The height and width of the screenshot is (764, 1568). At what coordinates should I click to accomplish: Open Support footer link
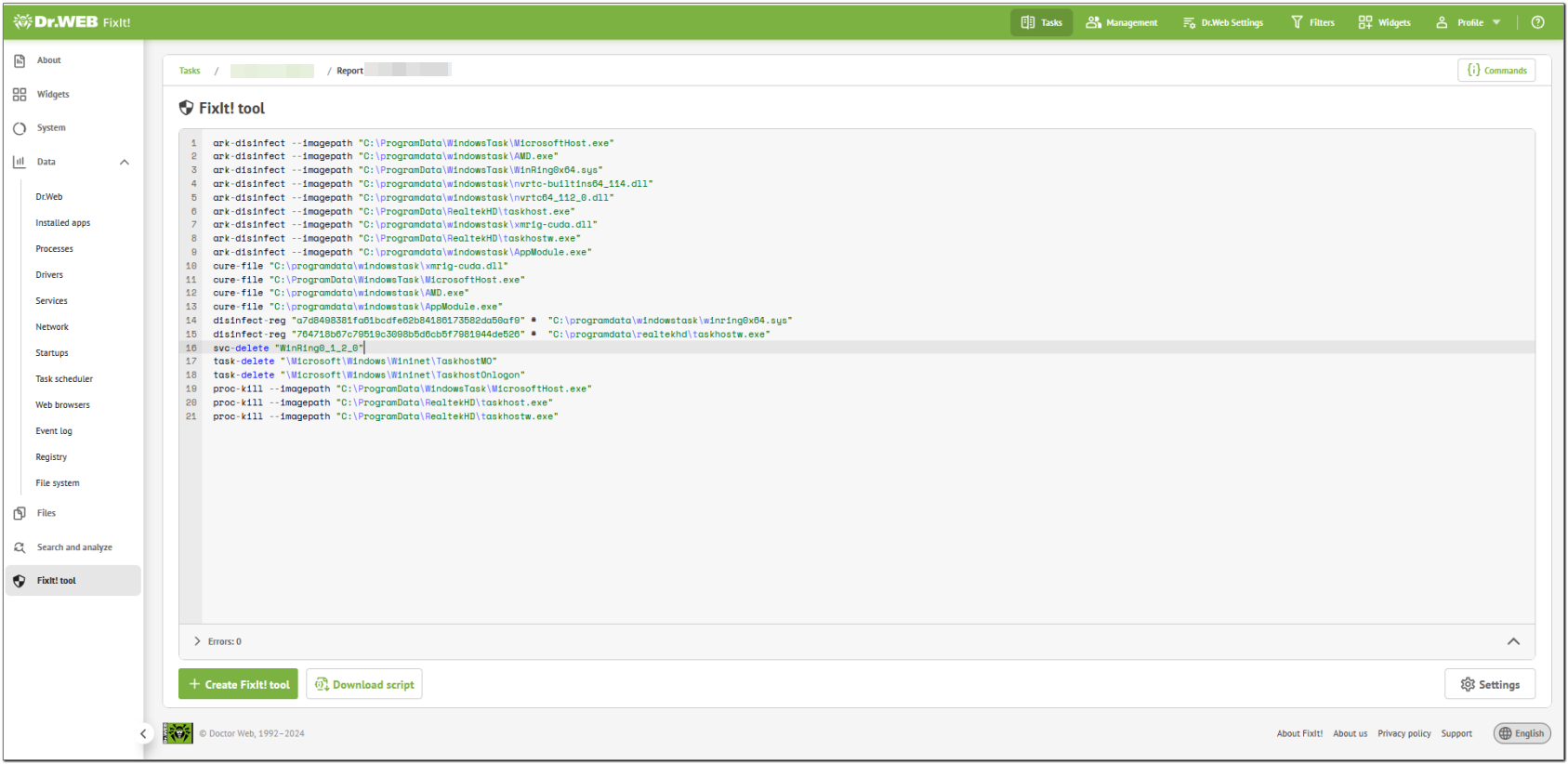[x=1456, y=734]
